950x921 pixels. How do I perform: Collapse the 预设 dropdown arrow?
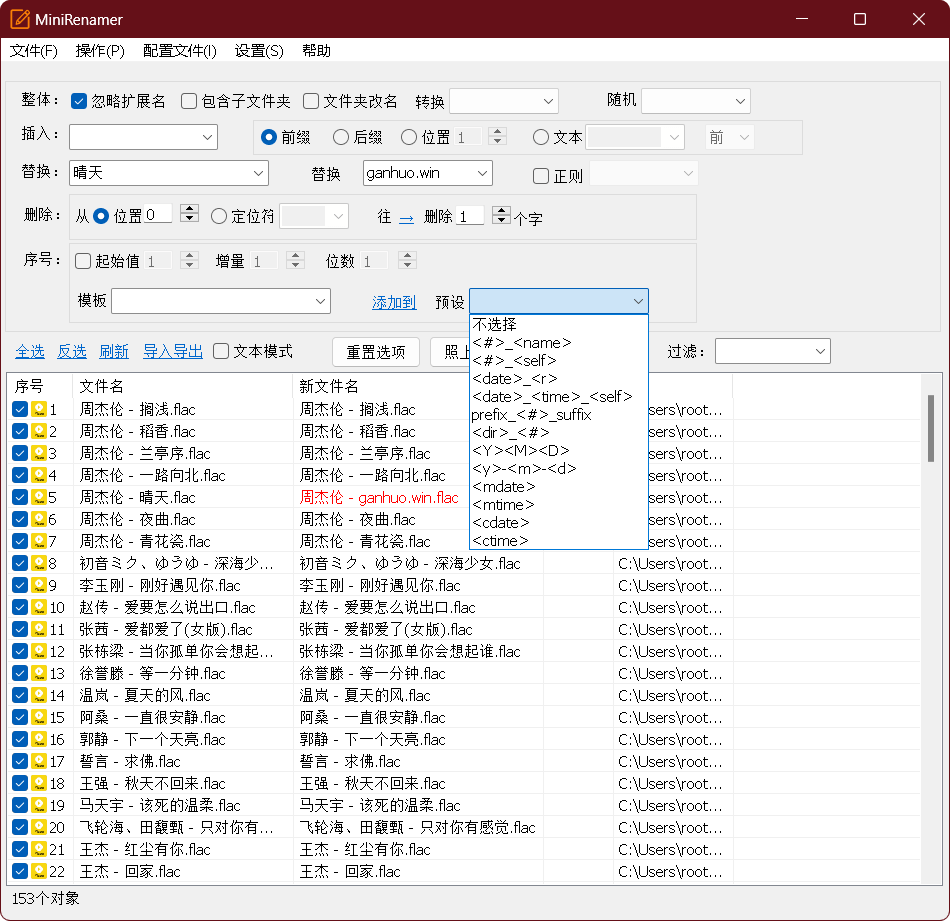coord(638,301)
